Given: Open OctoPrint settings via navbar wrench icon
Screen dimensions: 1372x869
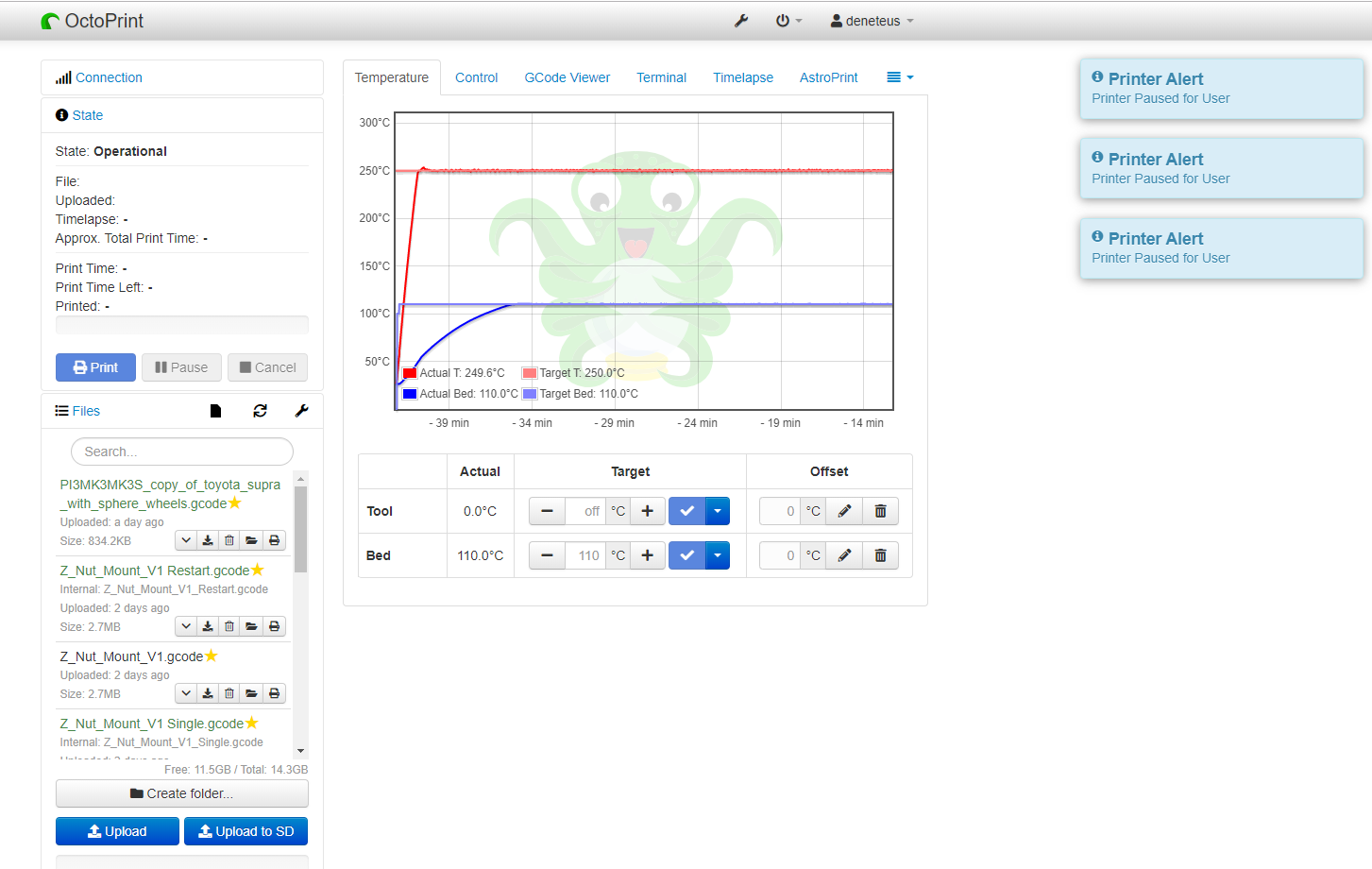Looking at the screenshot, I should 741,21.
